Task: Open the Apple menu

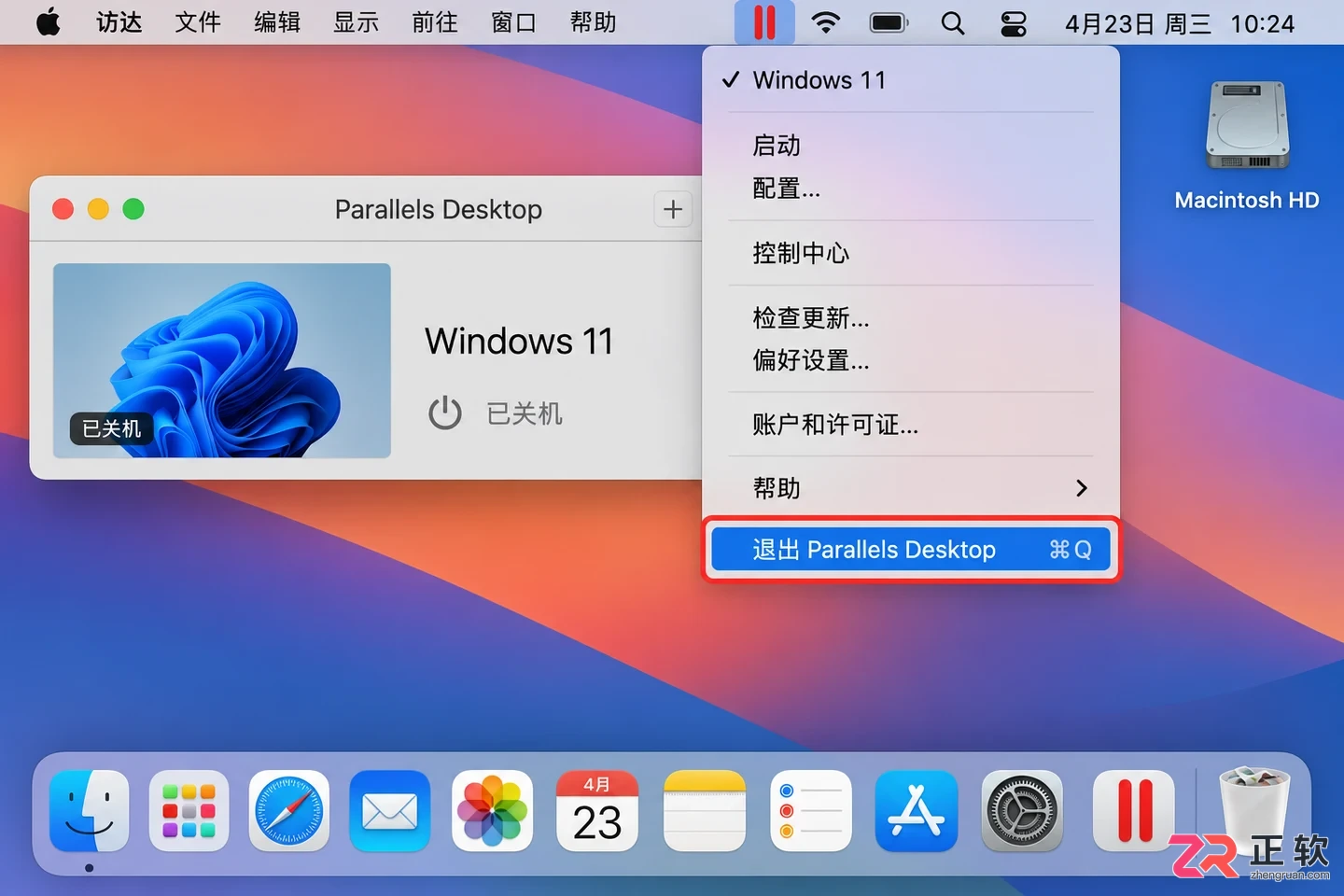Action: point(49,22)
